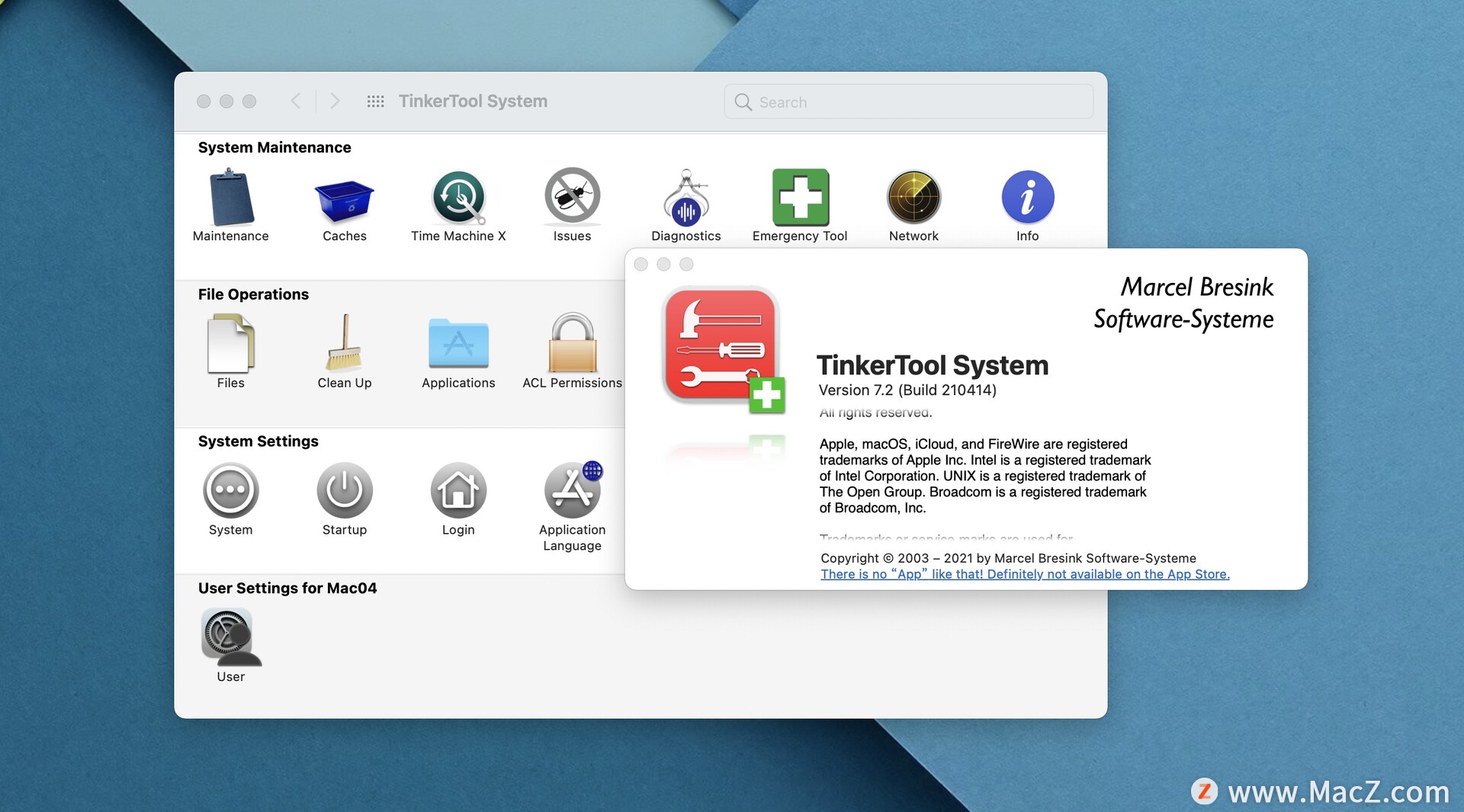Open the Emergency Tool pane
1464x812 pixels.
point(800,204)
